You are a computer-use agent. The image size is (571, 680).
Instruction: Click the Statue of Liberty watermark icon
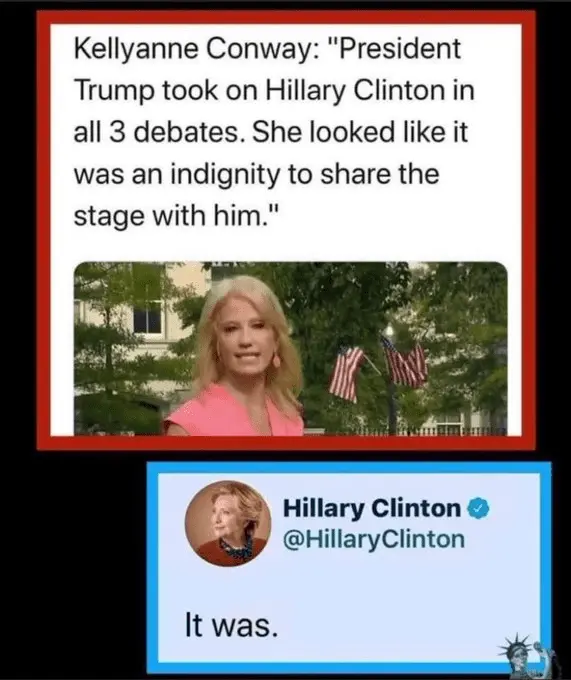525,657
